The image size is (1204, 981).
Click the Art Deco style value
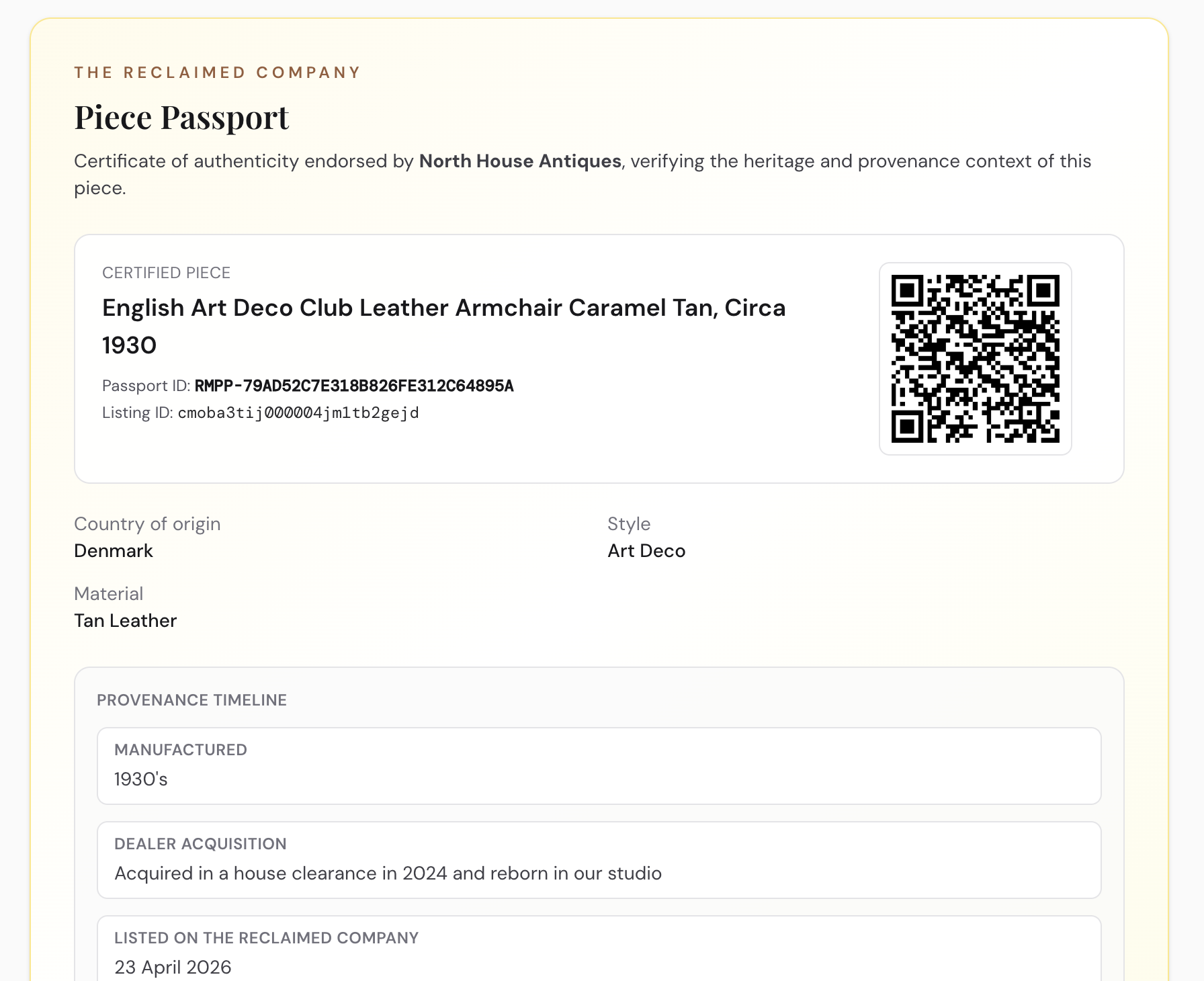646,551
